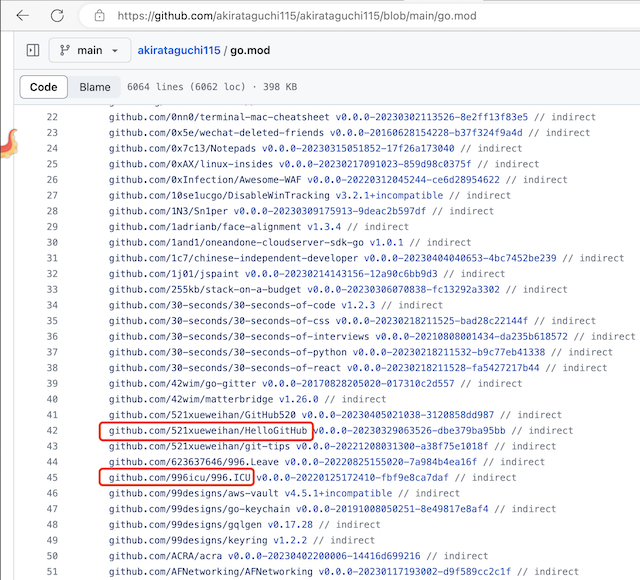Open the main branch dropdown
Image resolution: width=640 pixels, height=580 pixels.
pos(89,50)
